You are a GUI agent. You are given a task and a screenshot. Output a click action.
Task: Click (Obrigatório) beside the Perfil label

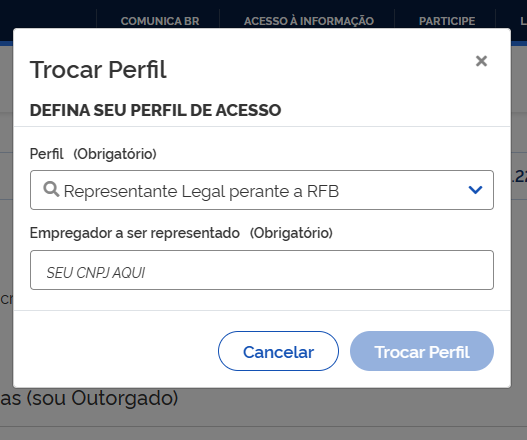(x=115, y=154)
